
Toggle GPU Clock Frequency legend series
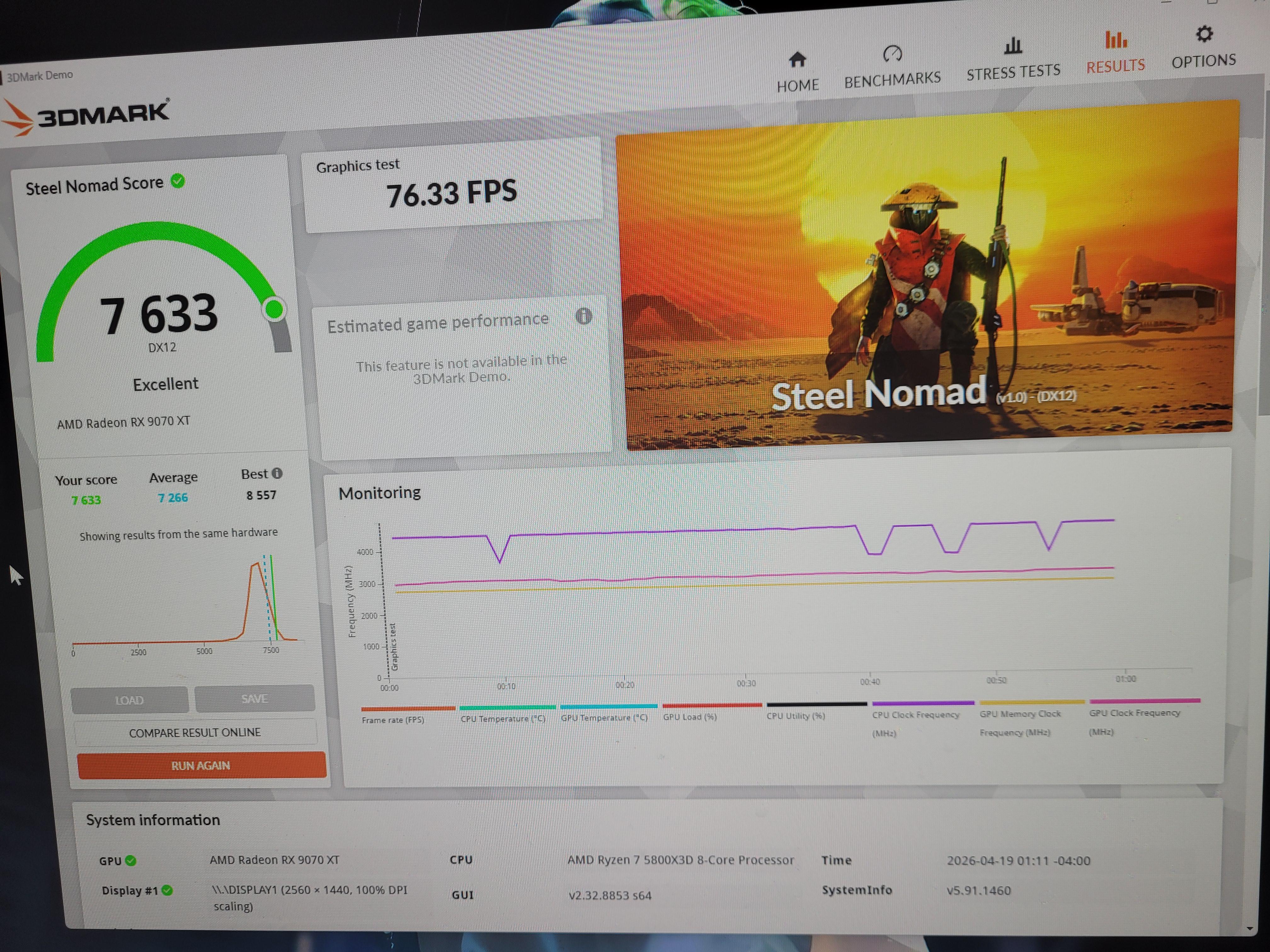pyautogui.click(x=1134, y=713)
